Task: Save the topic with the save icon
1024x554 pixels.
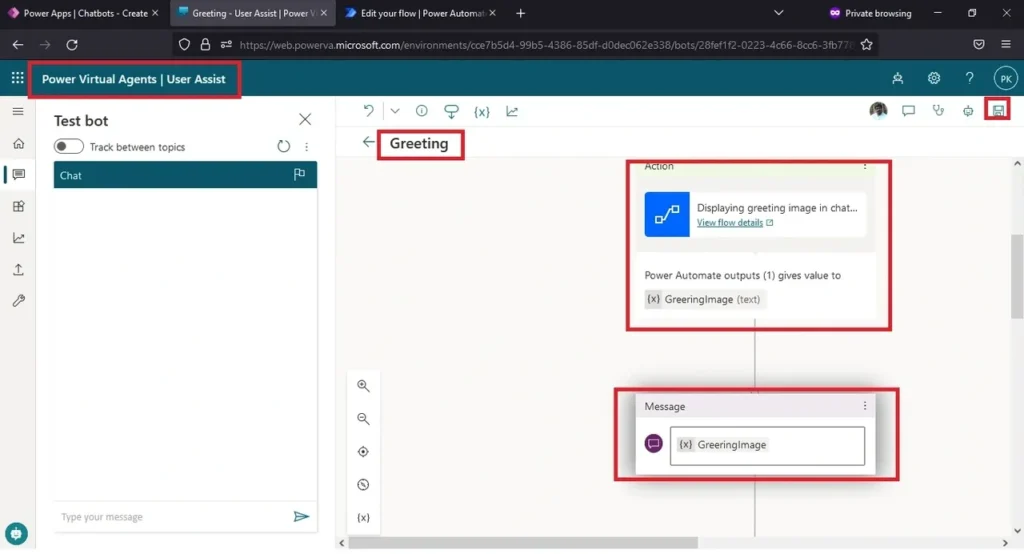Action: (999, 110)
